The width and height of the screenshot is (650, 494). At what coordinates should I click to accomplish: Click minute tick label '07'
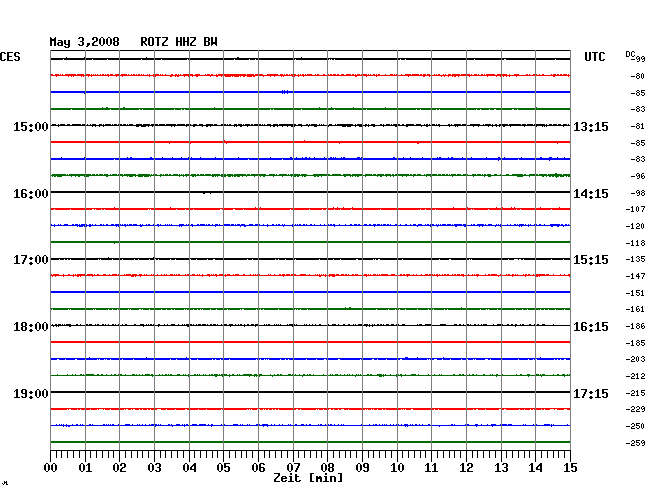[293, 468]
